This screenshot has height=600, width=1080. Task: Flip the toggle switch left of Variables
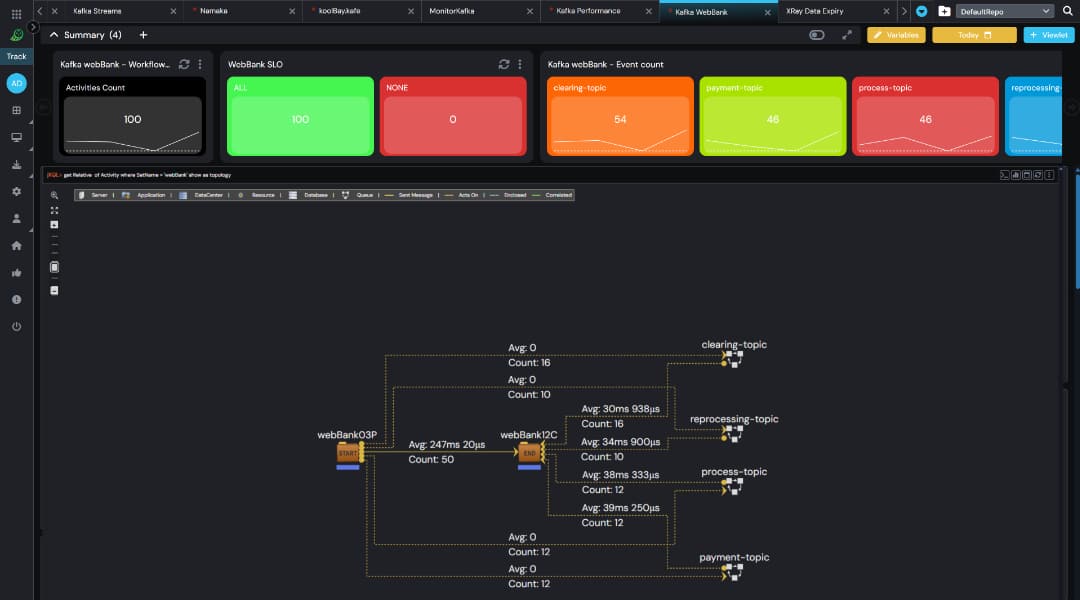tap(816, 34)
